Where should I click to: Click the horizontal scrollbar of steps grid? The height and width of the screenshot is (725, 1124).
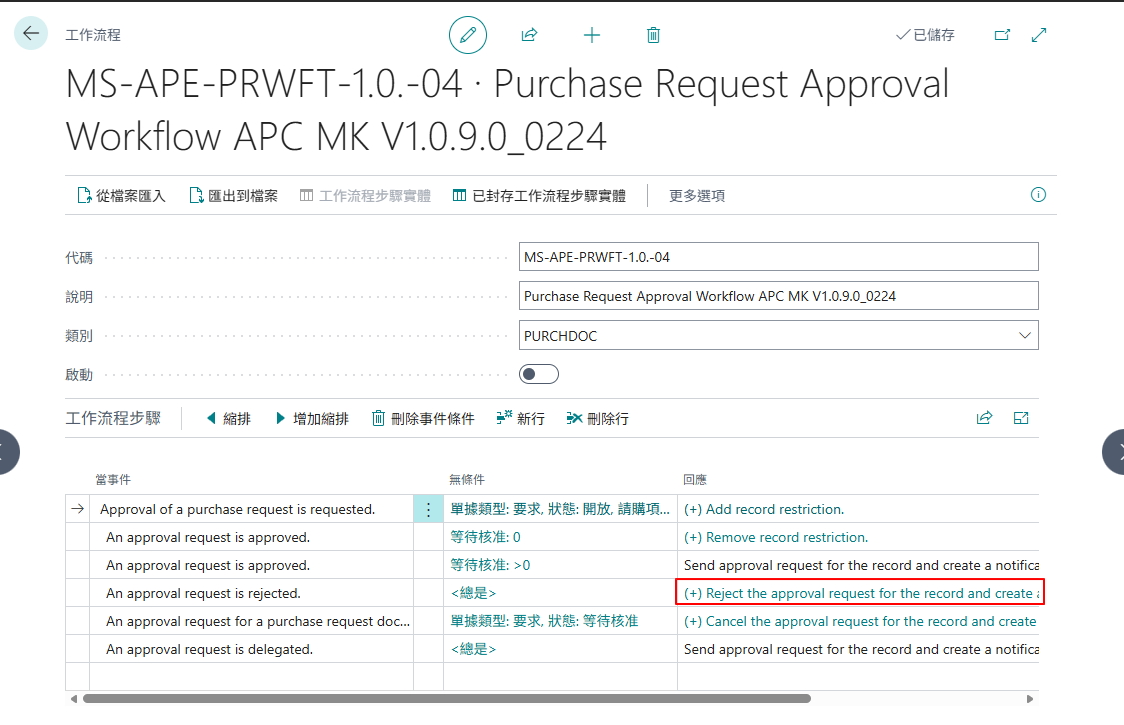pos(447,698)
